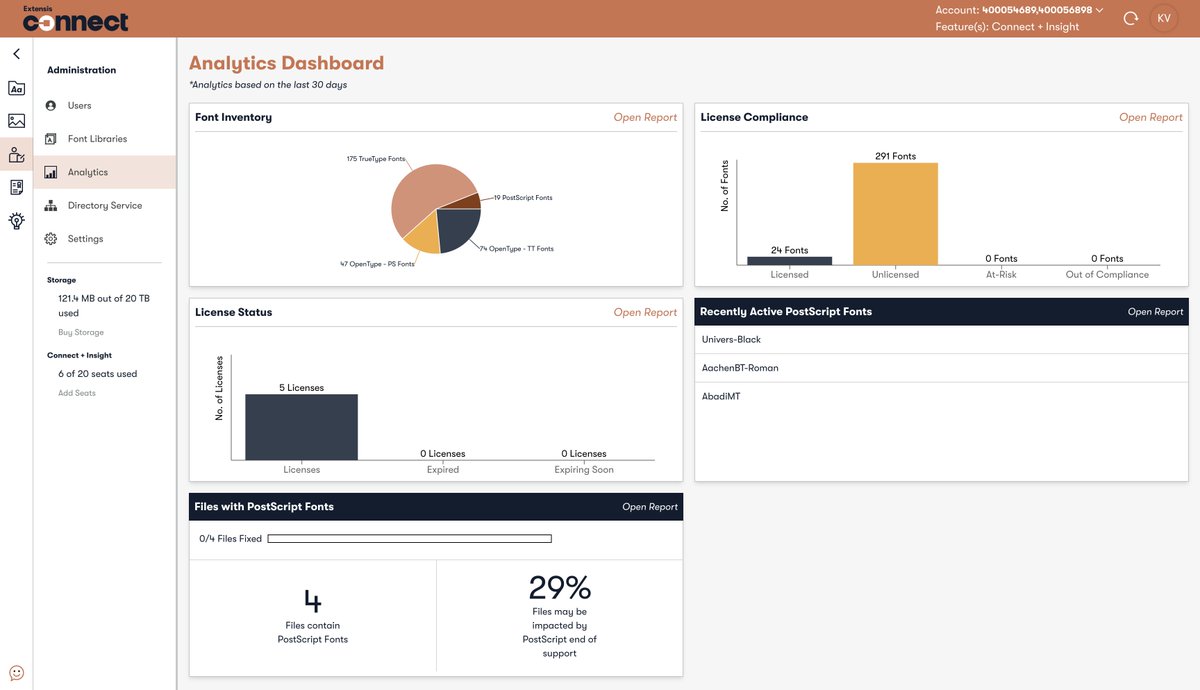1200x690 pixels.
Task: Click the 74 OpenType - TT Fonts label
Action: [x=516, y=248]
